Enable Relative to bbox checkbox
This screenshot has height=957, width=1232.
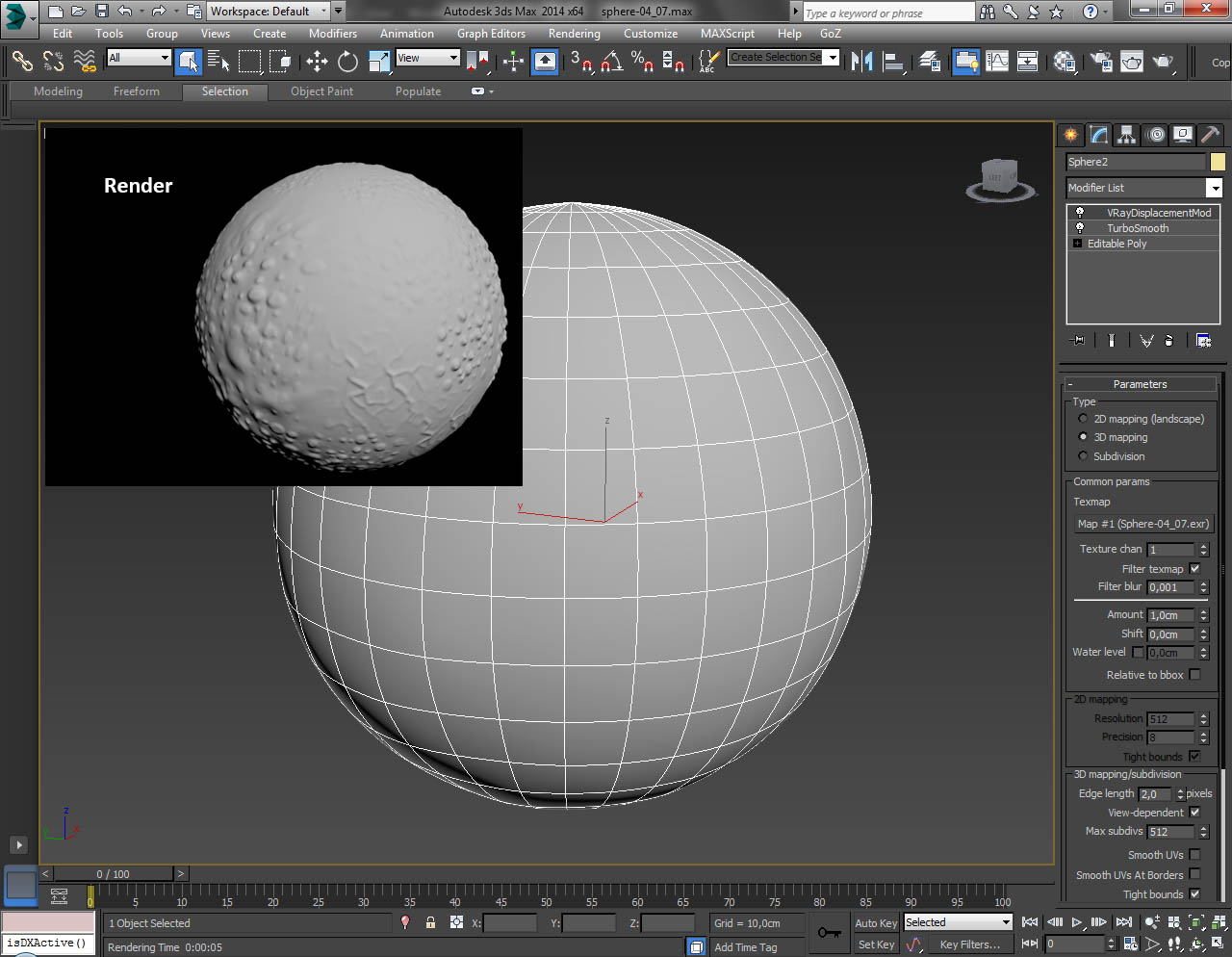pyautogui.click(x=1194, y=675)
